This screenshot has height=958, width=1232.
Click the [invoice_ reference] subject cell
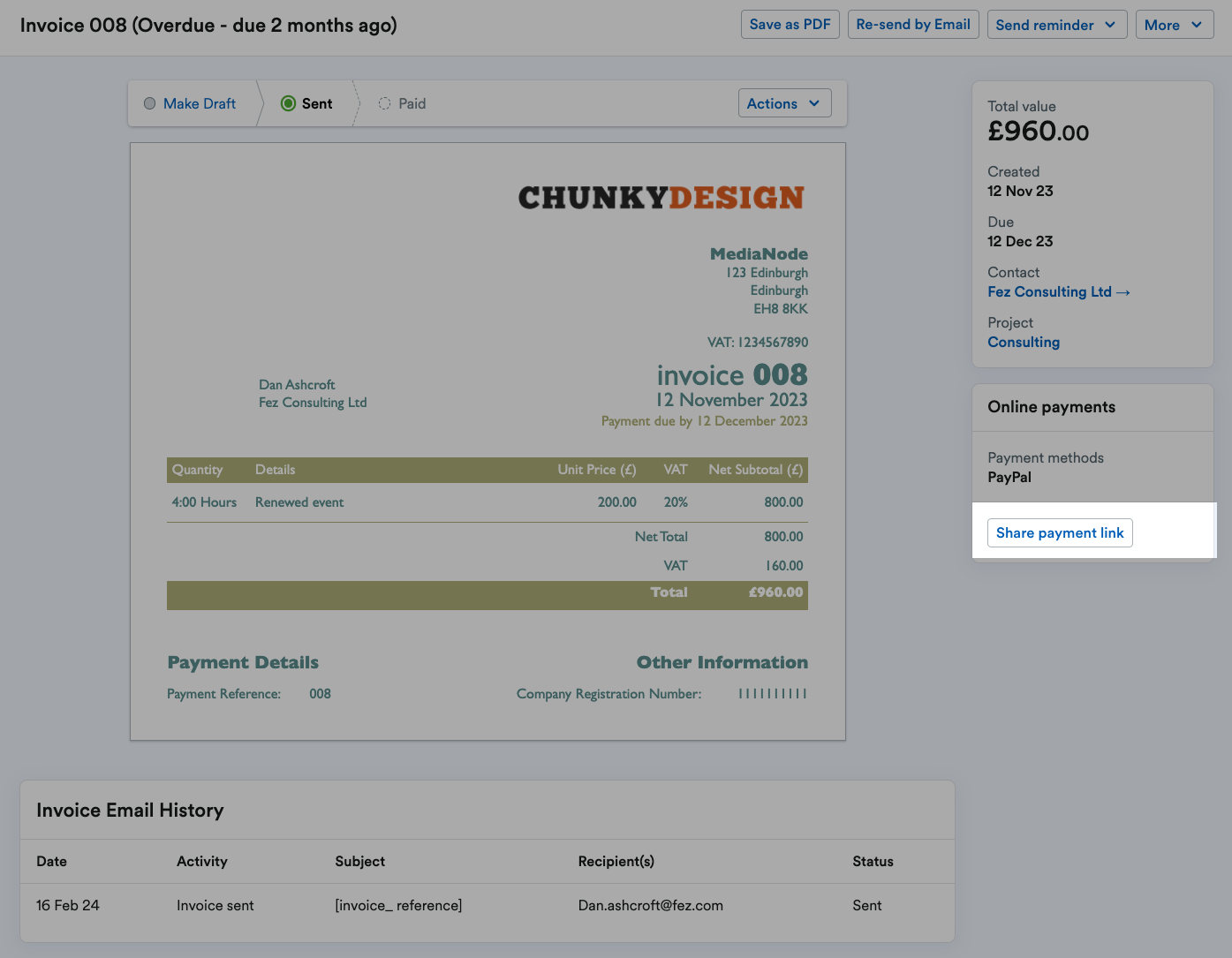(x=398, y=905)
